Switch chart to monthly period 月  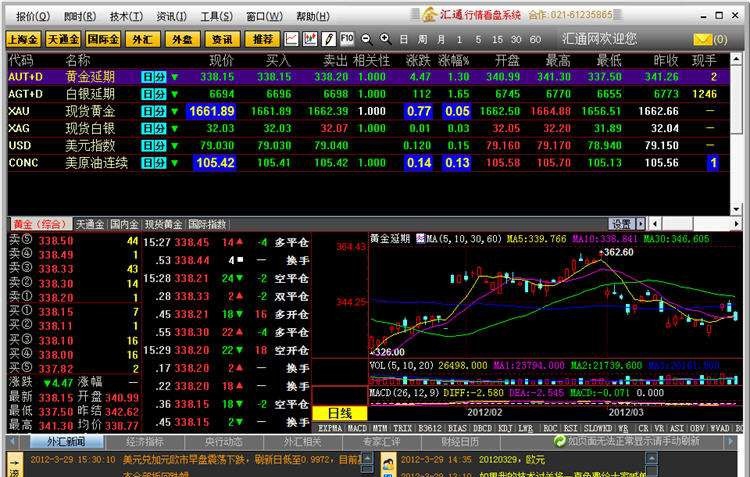point(441,39)
